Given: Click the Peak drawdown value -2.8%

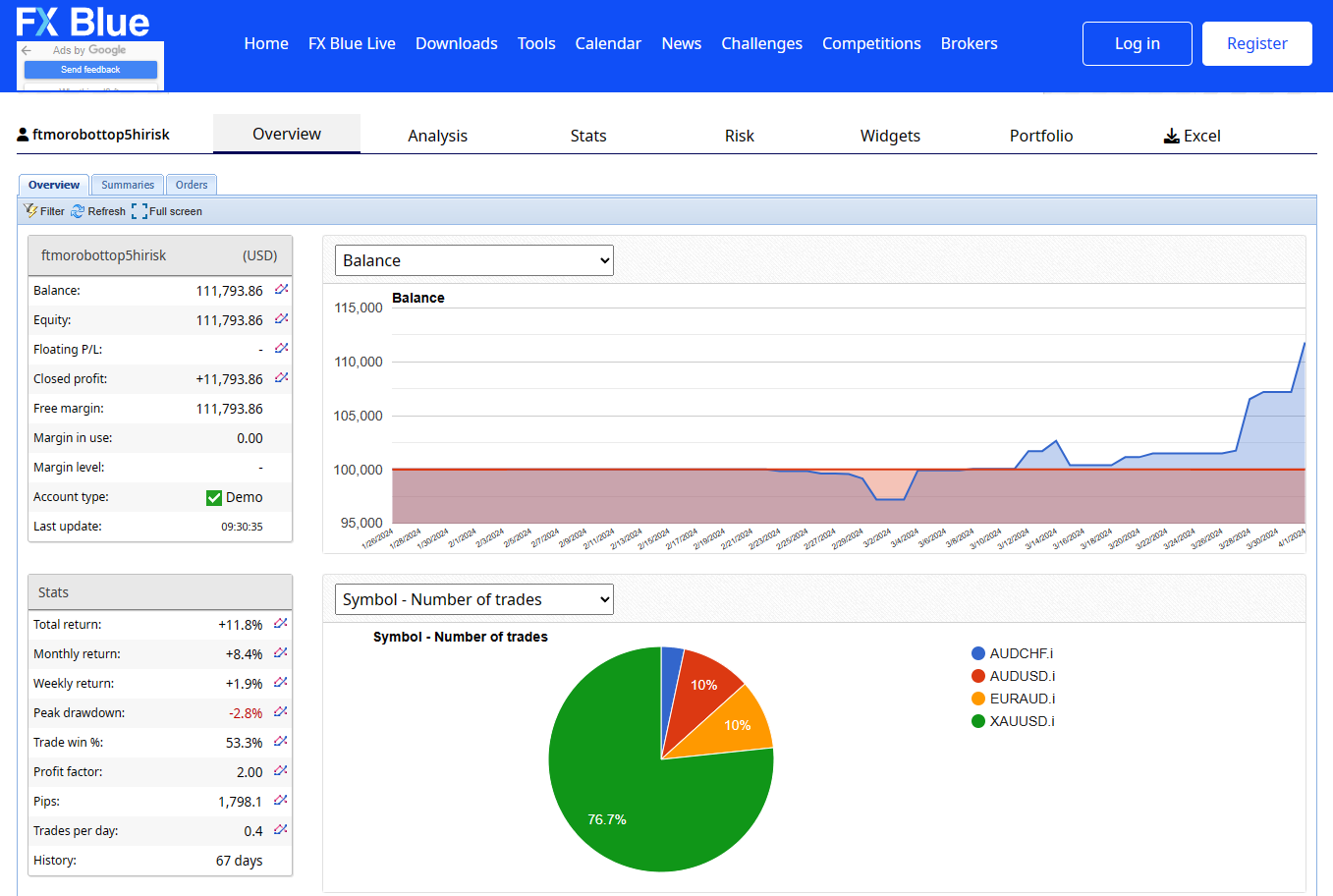Looking at the screenshot, I should tap(246, 713).
